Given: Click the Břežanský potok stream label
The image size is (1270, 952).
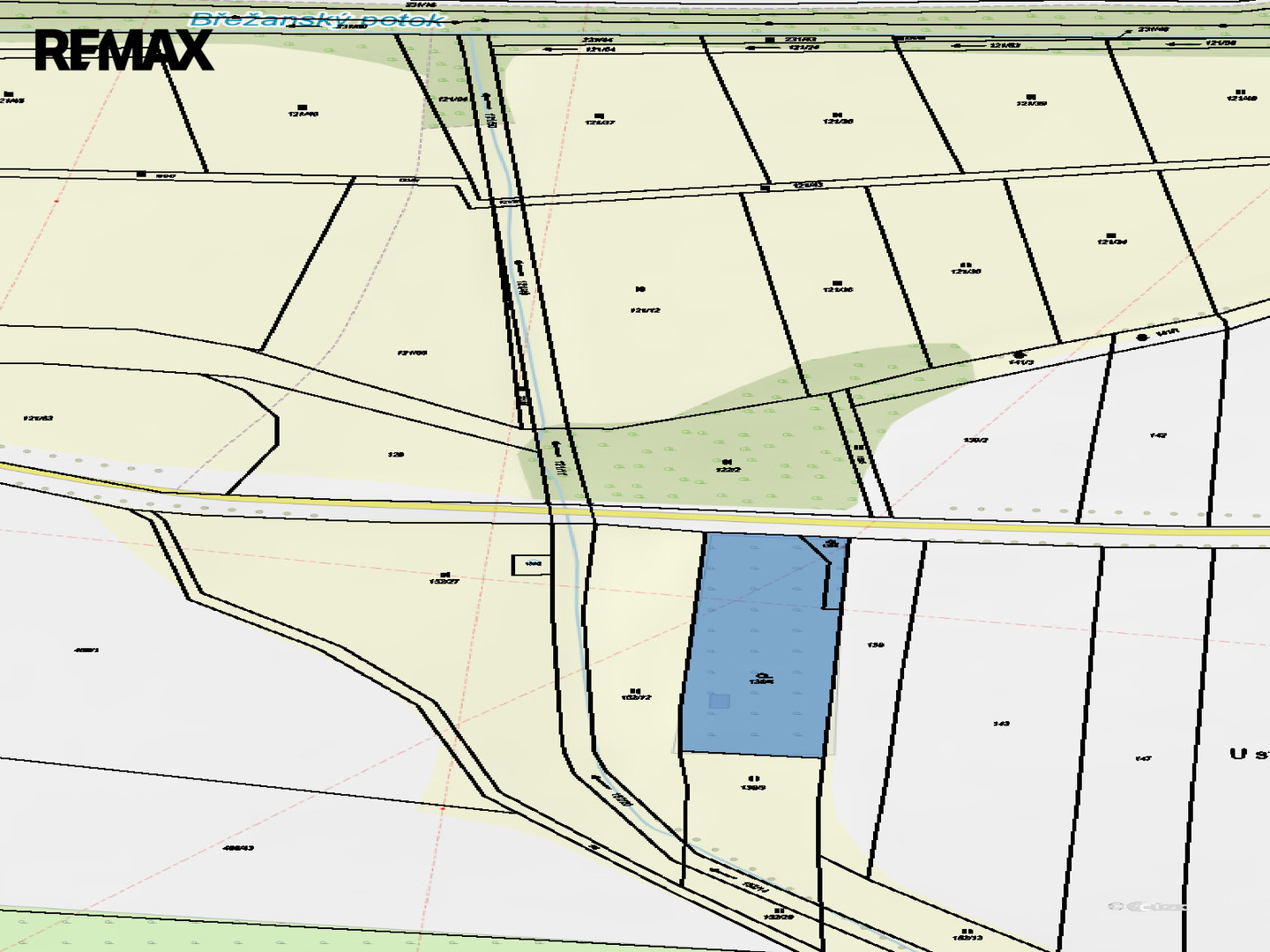Looking at the screenshot, I should point(317,19).
